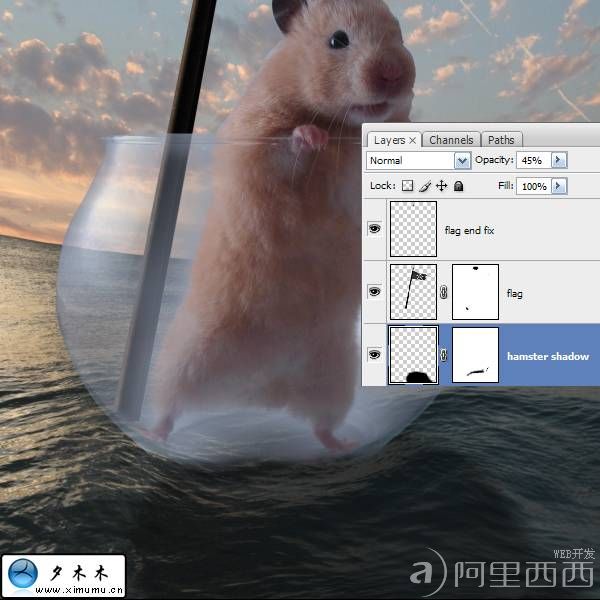
Task: Toggle Lock transparent pixels icon
Action: pos(408,186)
